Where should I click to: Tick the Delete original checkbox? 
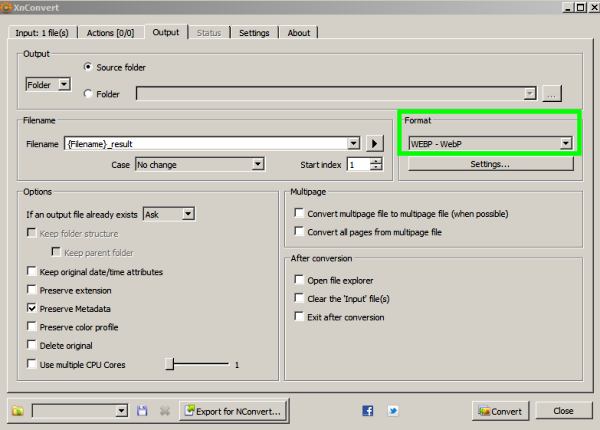(32, 345)
